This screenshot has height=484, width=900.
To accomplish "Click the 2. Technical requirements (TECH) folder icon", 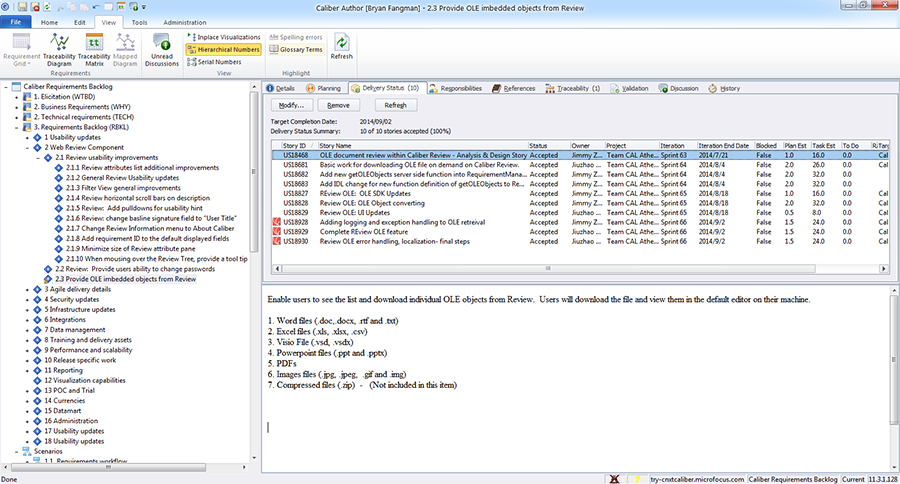I will (27, 117).
